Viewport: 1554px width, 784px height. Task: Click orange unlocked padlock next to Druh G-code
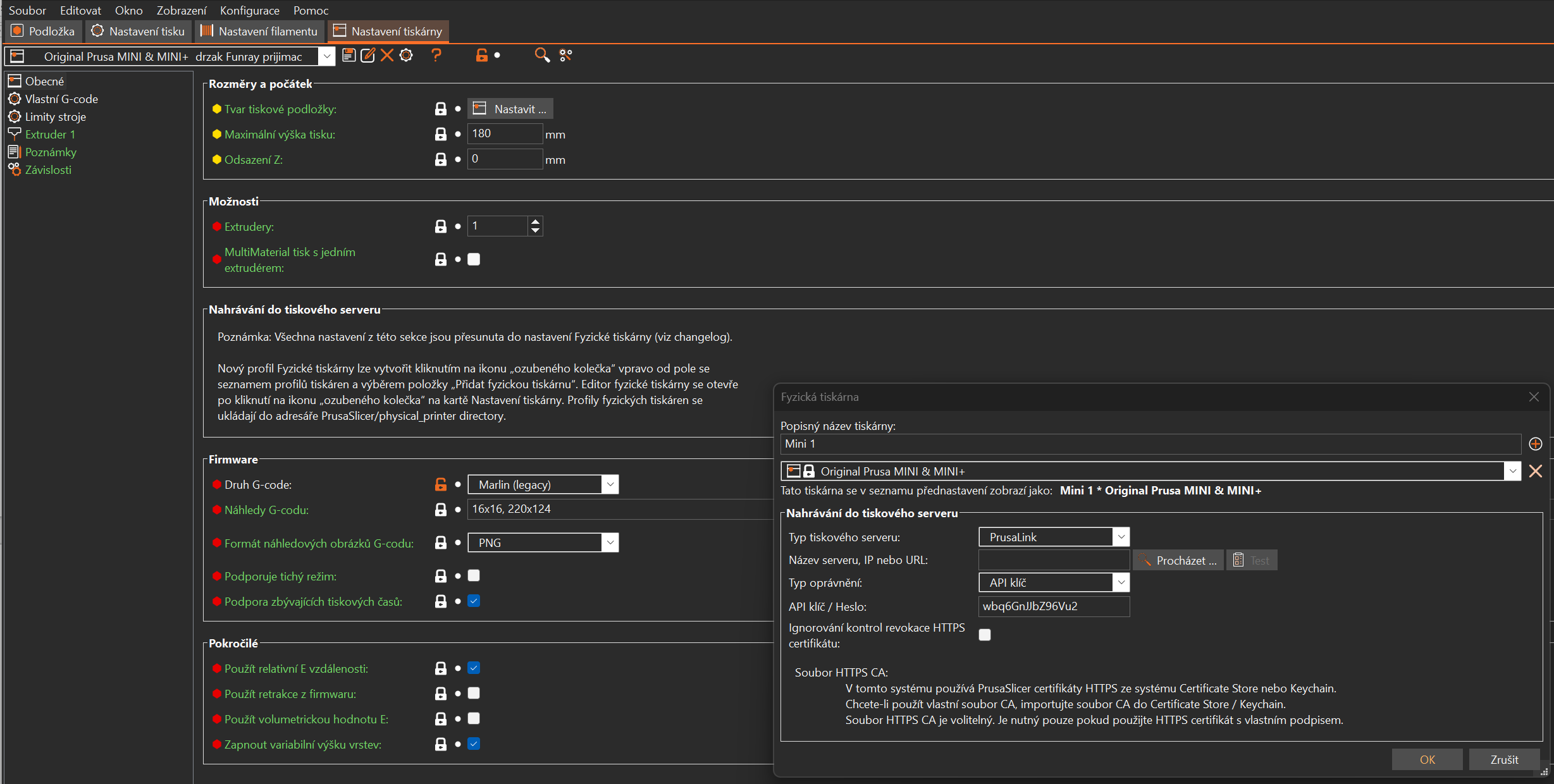point(441,484)
